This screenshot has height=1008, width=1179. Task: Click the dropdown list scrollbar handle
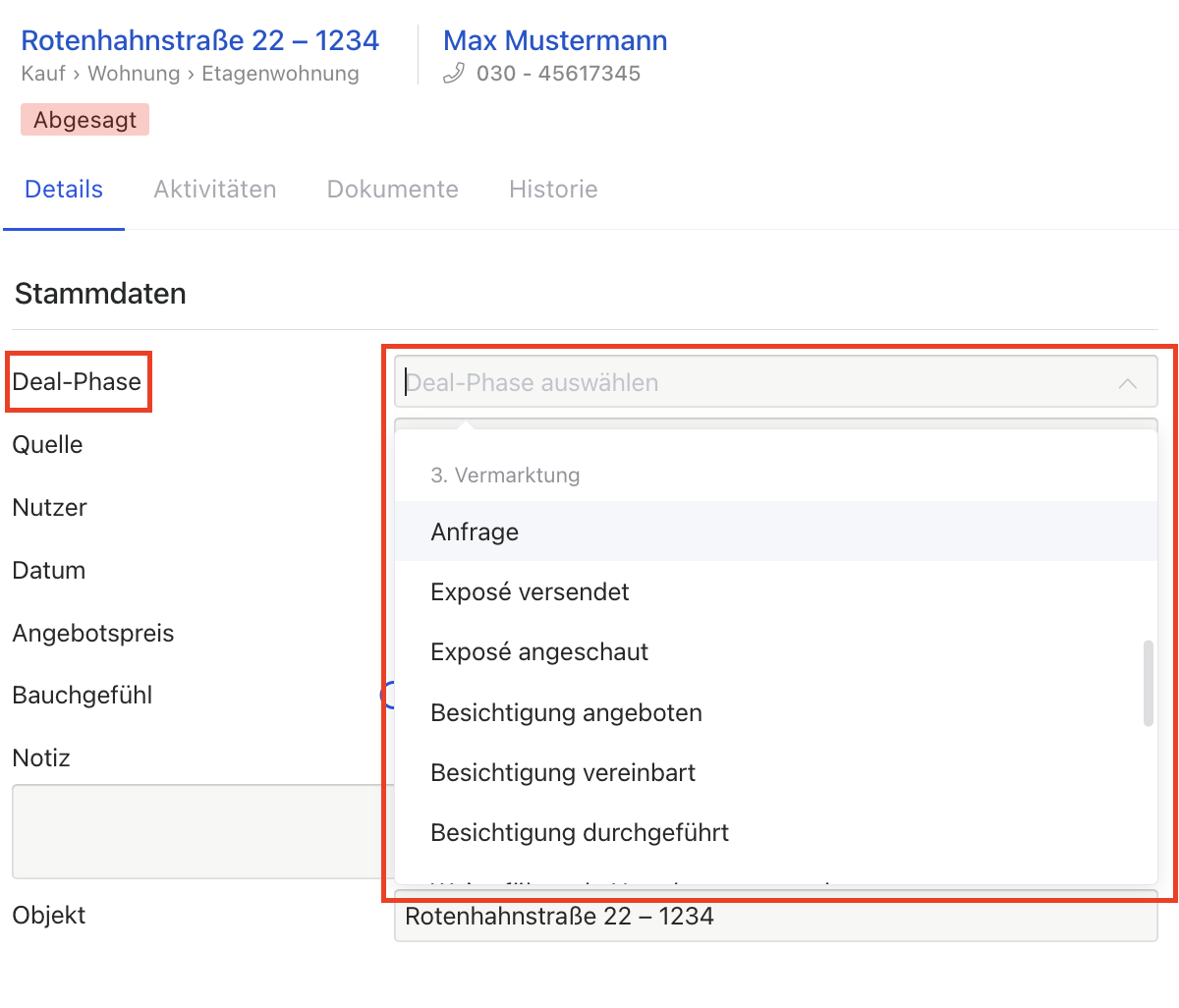point(1148,683)
